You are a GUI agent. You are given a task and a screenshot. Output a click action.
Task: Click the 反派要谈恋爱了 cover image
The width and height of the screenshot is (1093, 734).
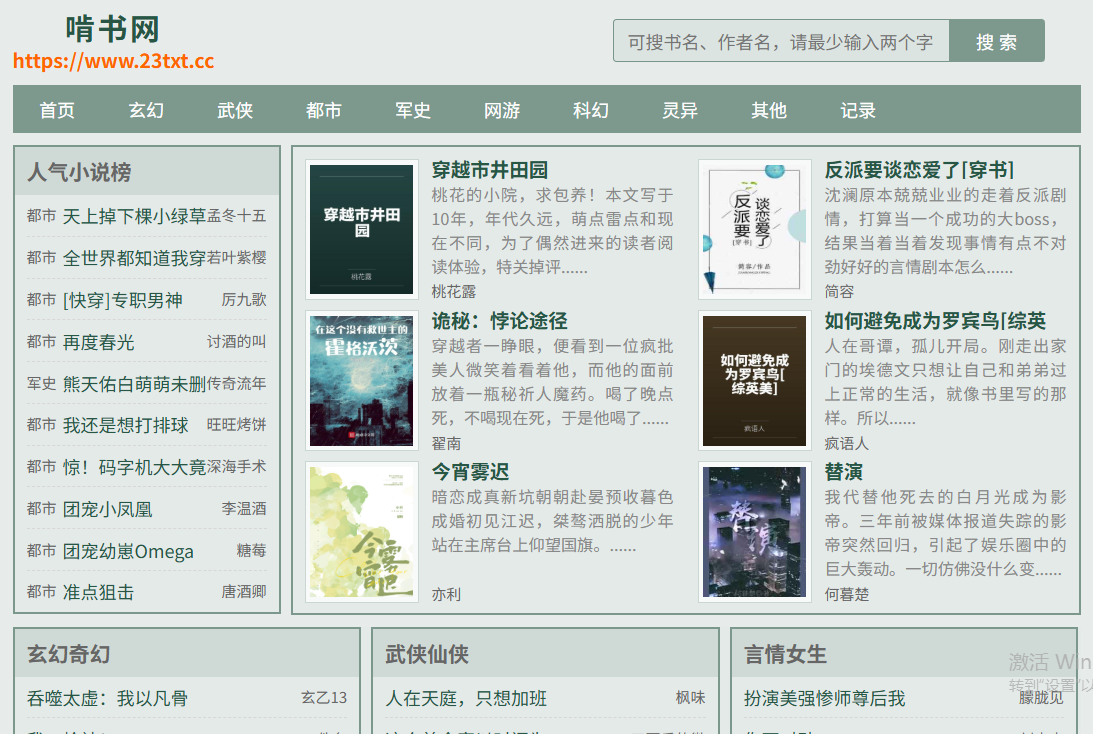click(755, 229)
